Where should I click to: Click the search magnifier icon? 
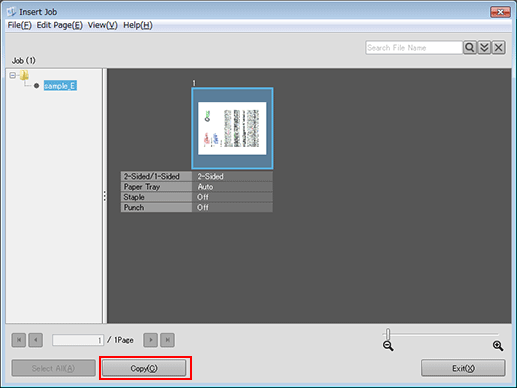click(470, 48)
